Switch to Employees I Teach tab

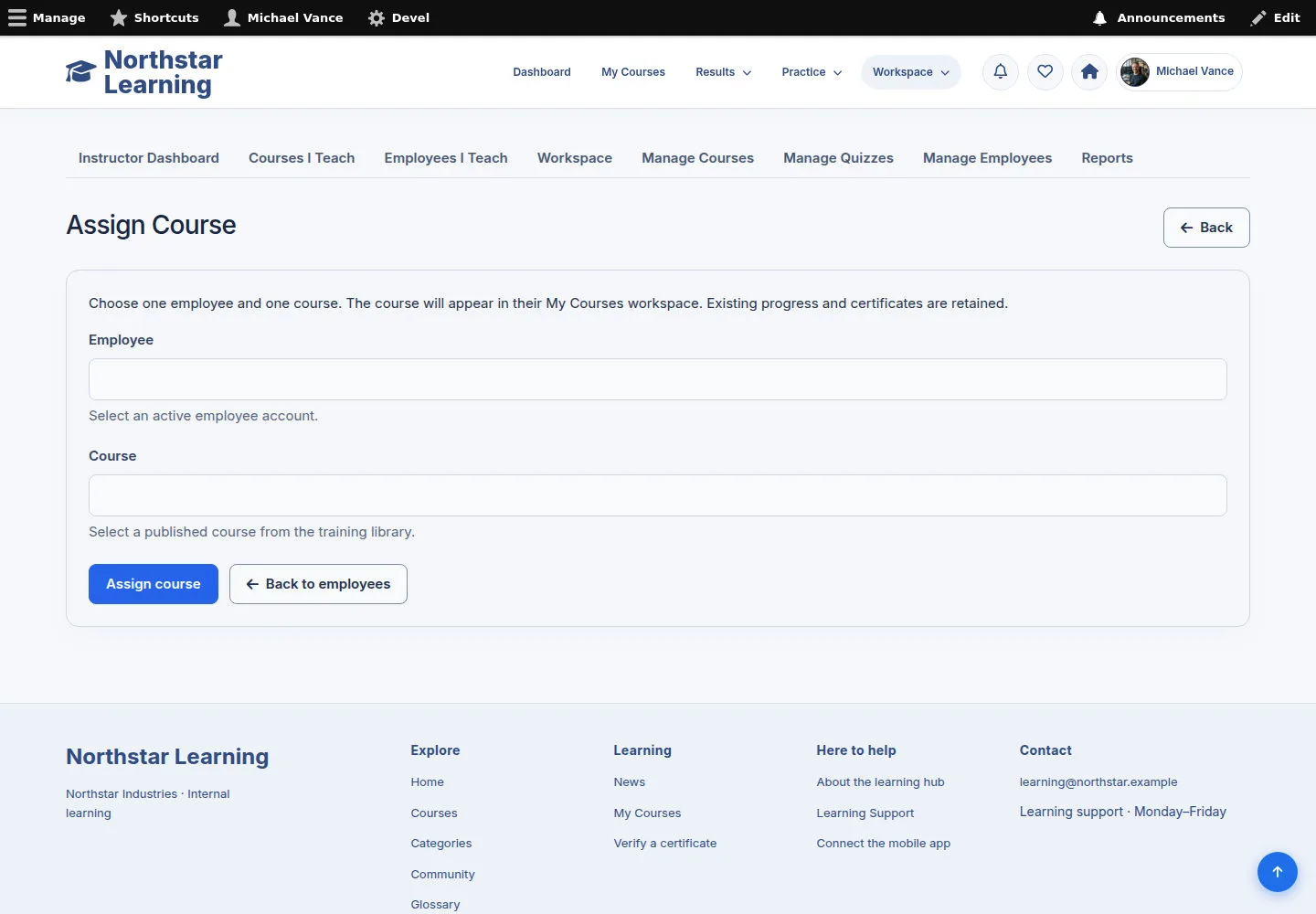point(446,158)
